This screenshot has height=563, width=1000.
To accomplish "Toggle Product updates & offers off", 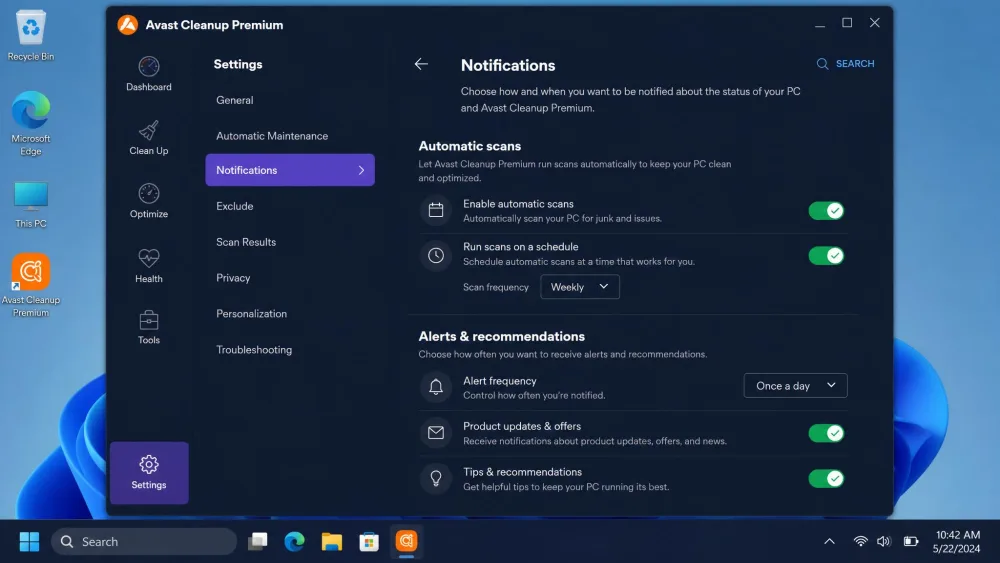I will pyautogui.click(x=826, y=433).
